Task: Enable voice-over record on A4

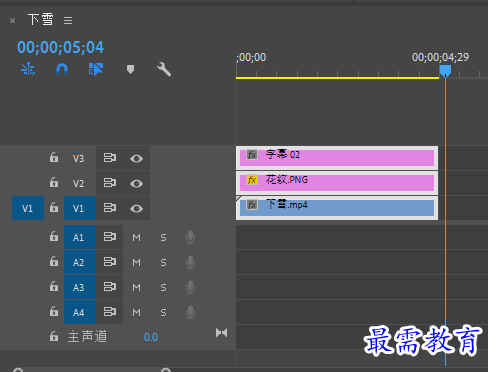Action: coord(190,312)
